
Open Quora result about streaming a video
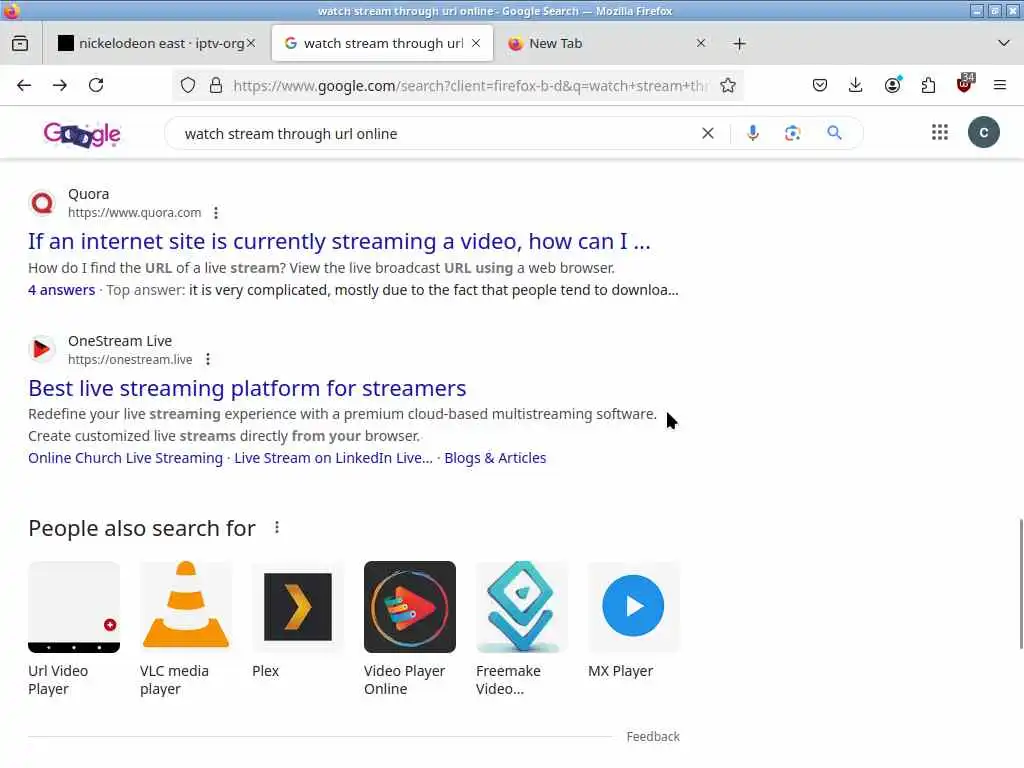pos(339,242)
